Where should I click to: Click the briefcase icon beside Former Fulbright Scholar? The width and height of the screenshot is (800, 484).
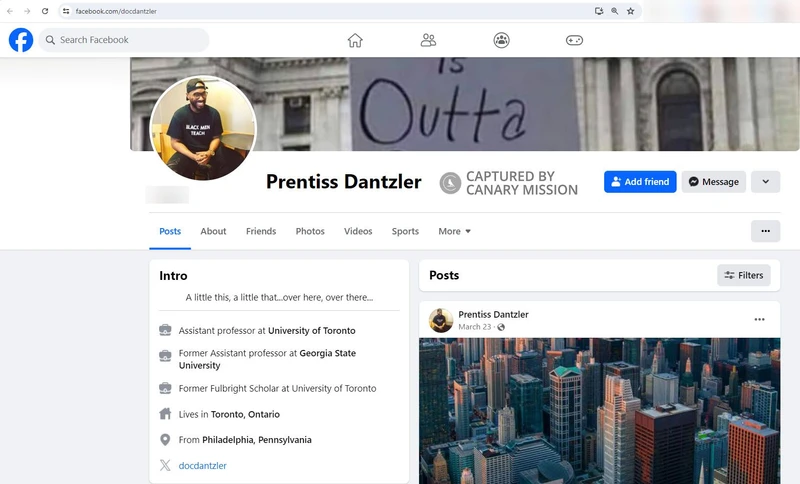pos(165,388)
